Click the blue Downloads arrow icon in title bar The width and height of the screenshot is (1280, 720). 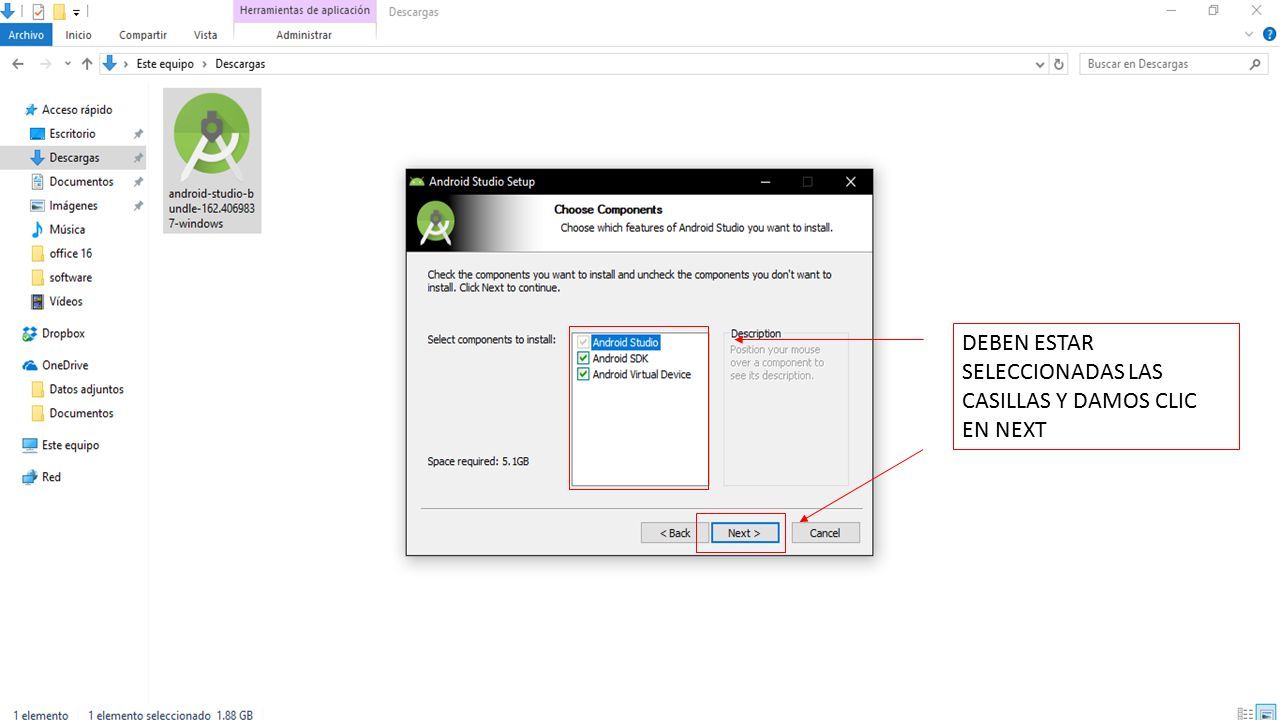9,11
